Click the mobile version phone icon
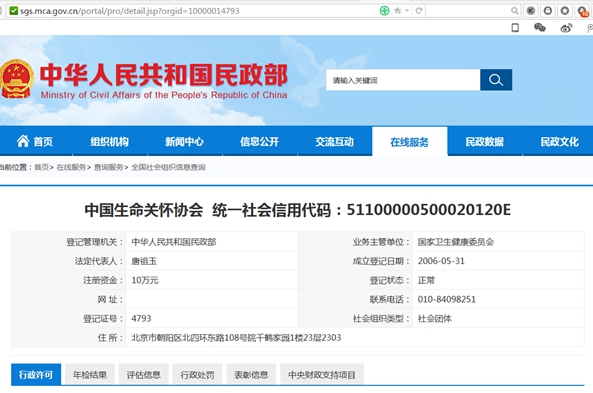593x393 pixels. point(515,27)
